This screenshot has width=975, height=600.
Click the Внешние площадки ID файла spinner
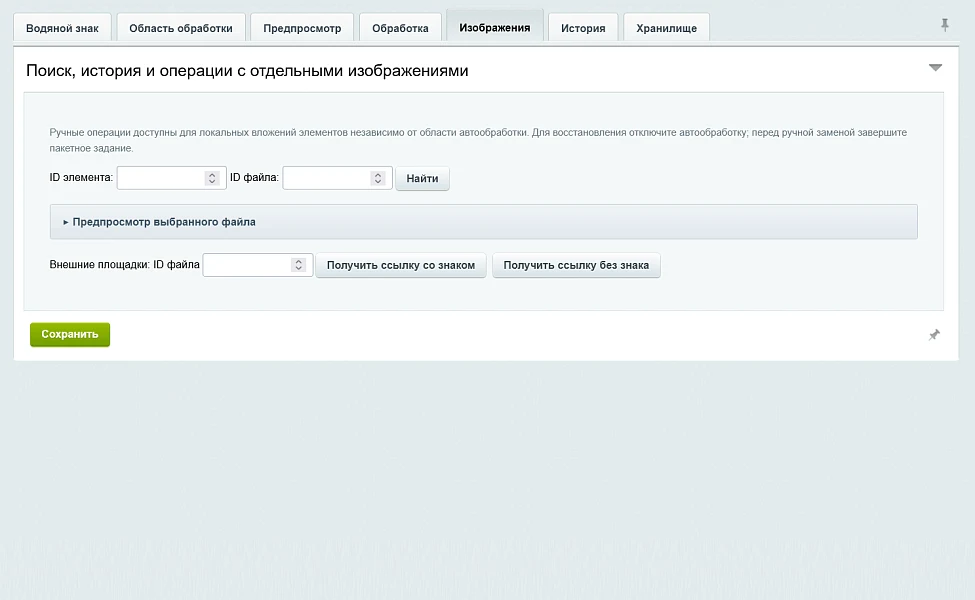(298, 265)
